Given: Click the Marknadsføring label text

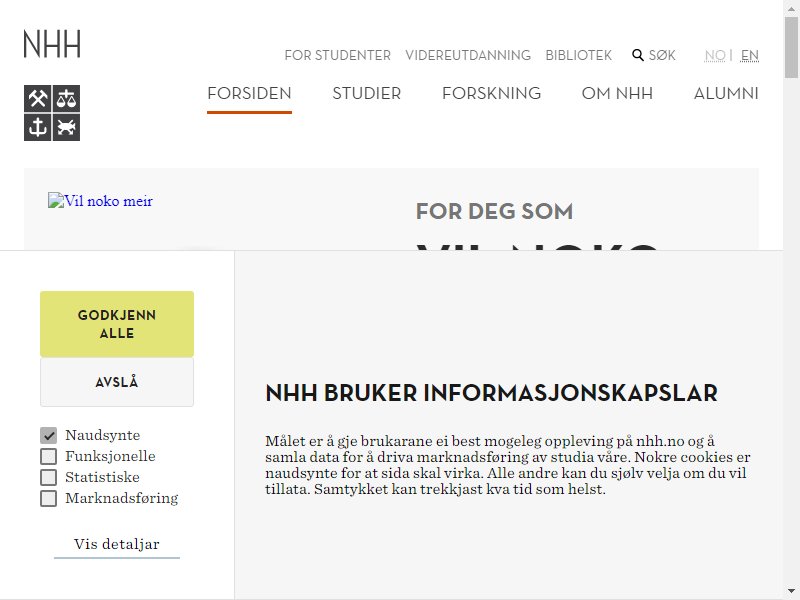Looking at the screenshot, I should 121,498.
